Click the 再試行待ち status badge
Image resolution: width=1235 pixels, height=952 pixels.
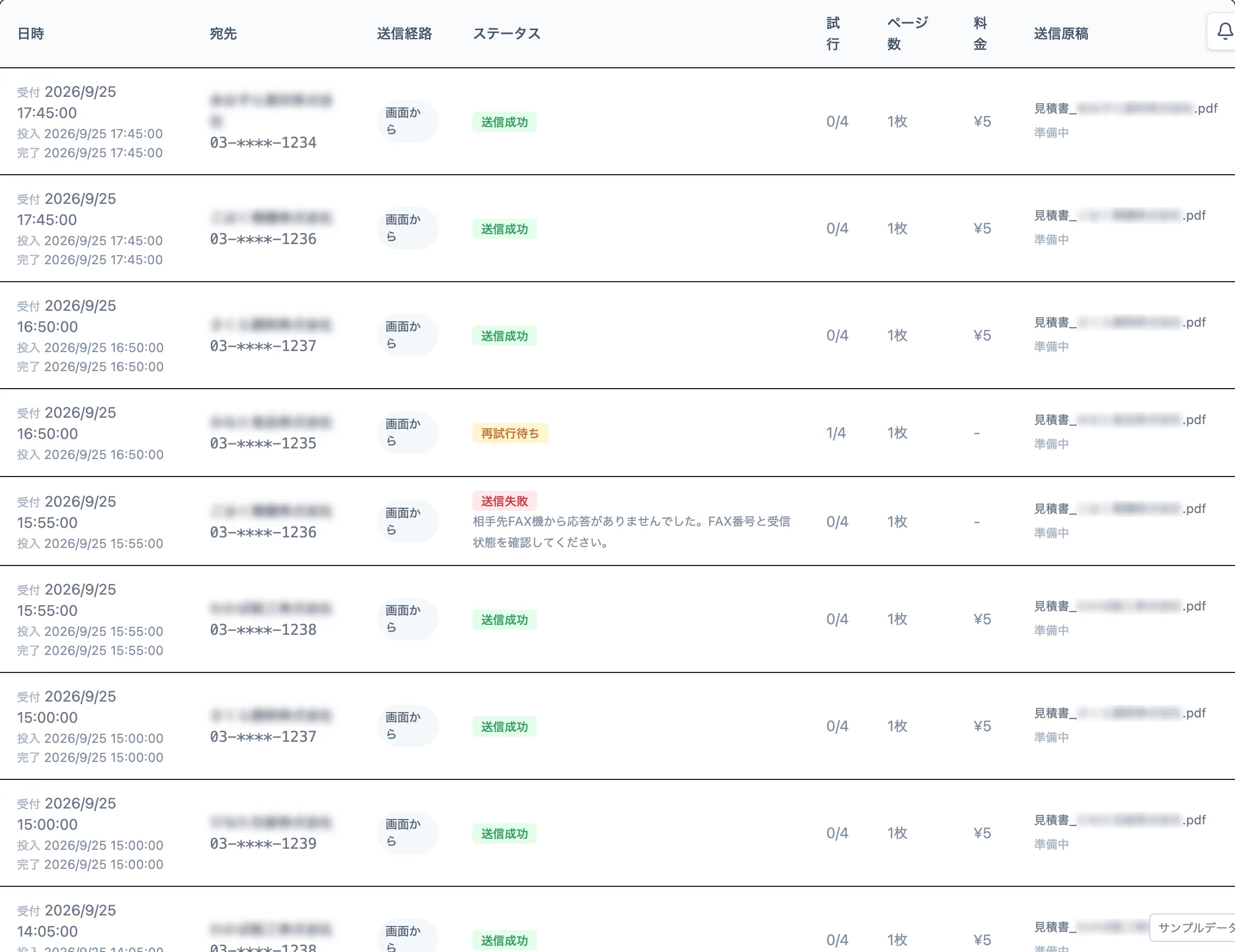pyautogui.click(x=510, y=433)
